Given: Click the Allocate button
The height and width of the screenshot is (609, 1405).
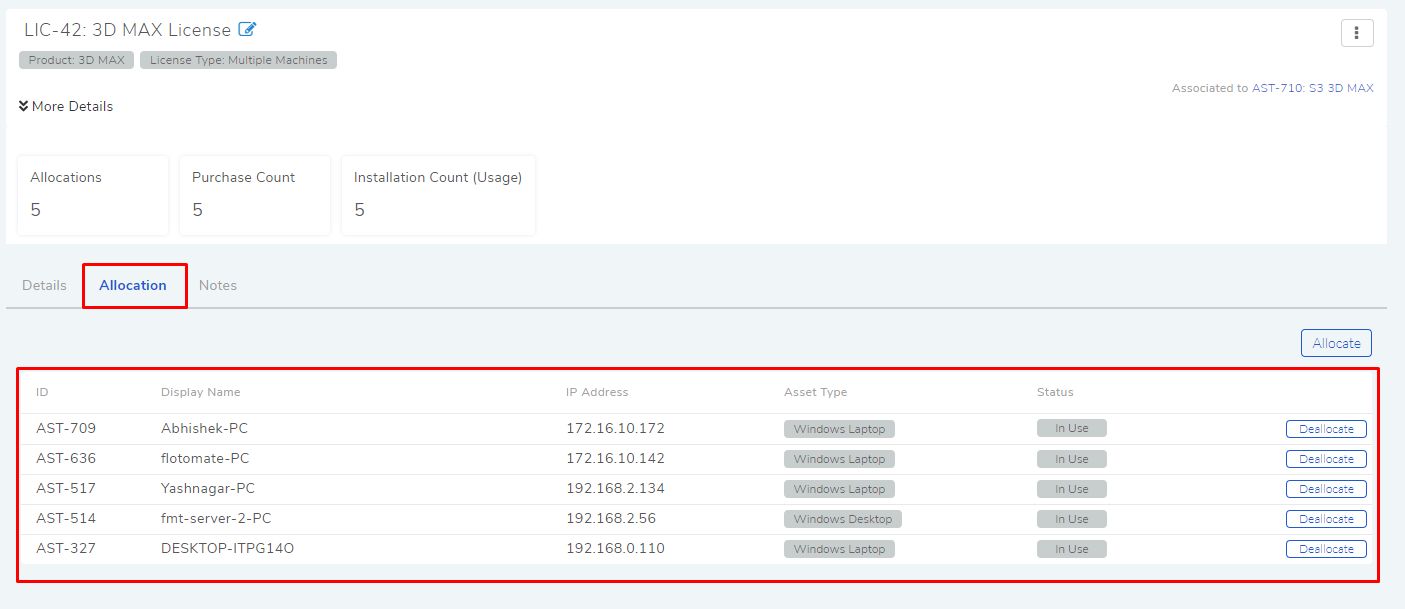Looking at the screenshot, I should point(1336,343).
